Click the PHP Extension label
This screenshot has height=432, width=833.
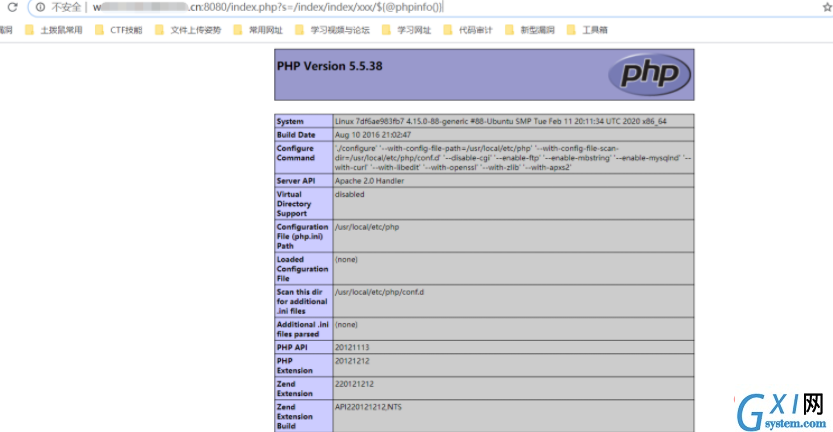click(294, 366)
